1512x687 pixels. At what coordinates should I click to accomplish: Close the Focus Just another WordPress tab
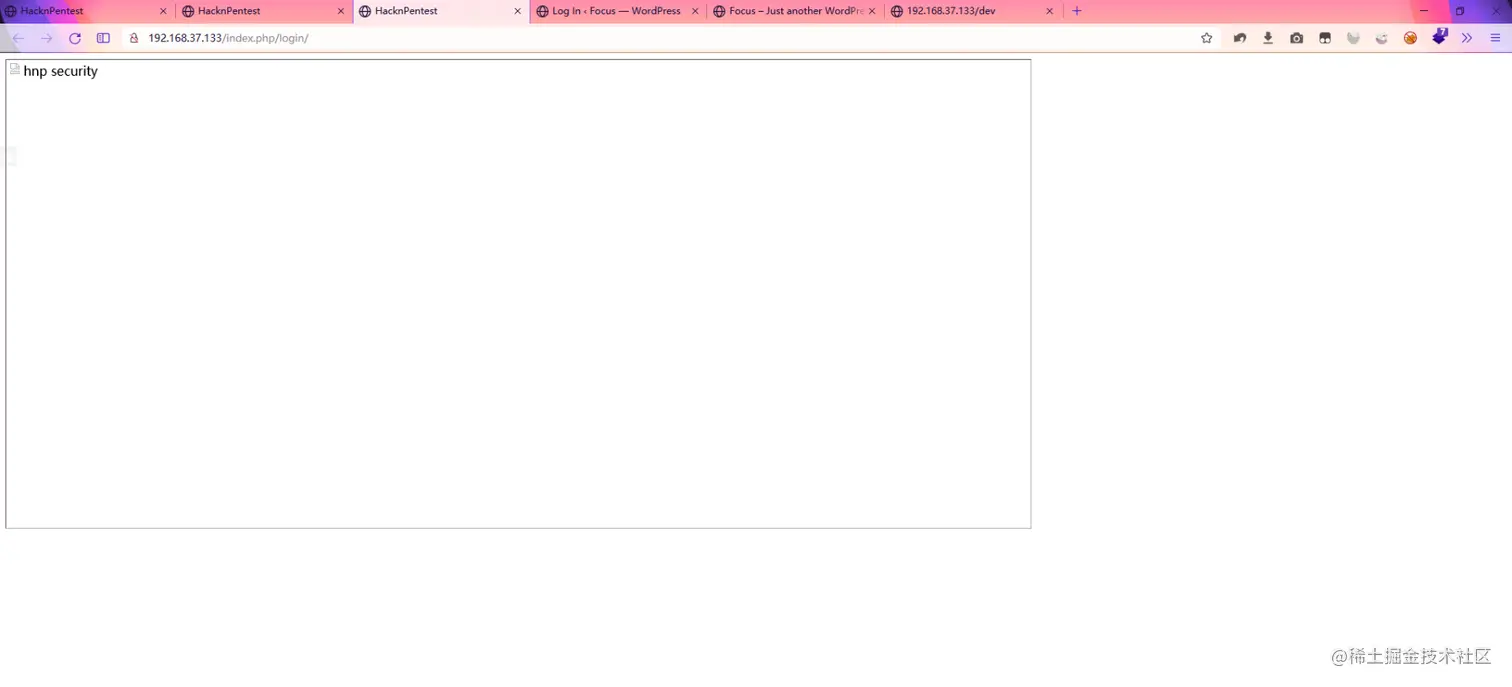click(x=872, y=11)
